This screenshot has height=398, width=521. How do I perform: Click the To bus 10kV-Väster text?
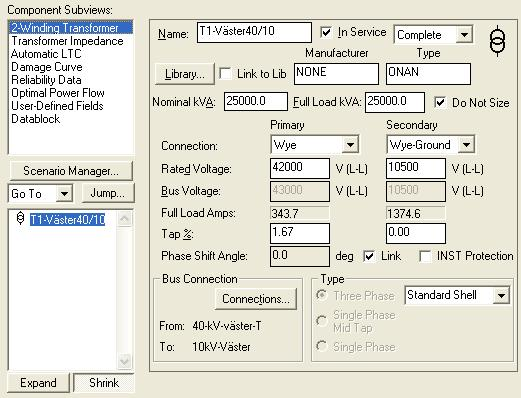[221, 347]
